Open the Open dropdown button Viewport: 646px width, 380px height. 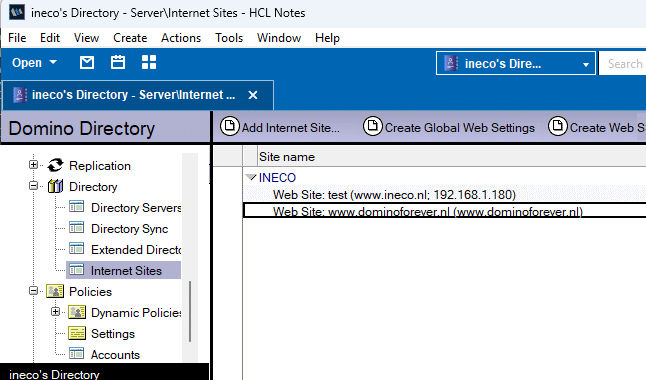pyautogui.click(x=34, y=63)
